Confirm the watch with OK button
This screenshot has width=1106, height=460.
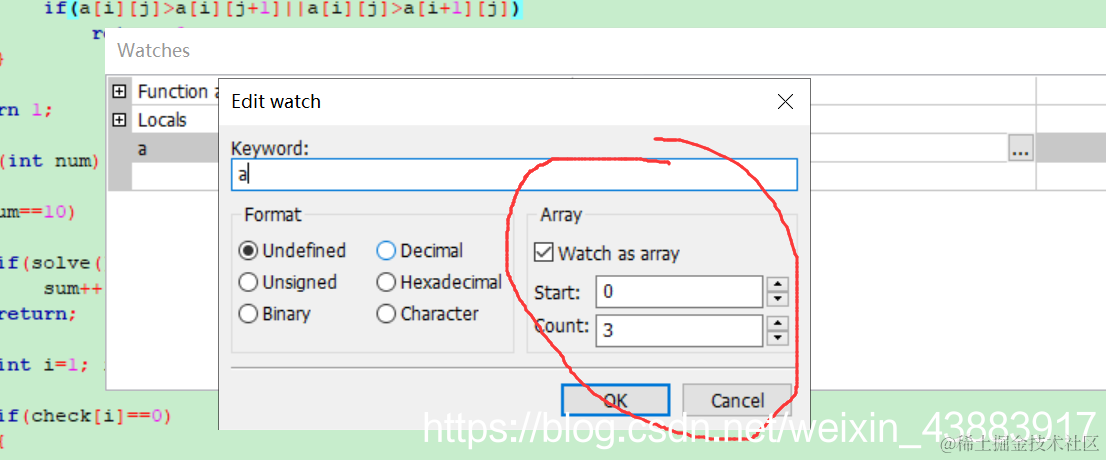click(615, 400)
